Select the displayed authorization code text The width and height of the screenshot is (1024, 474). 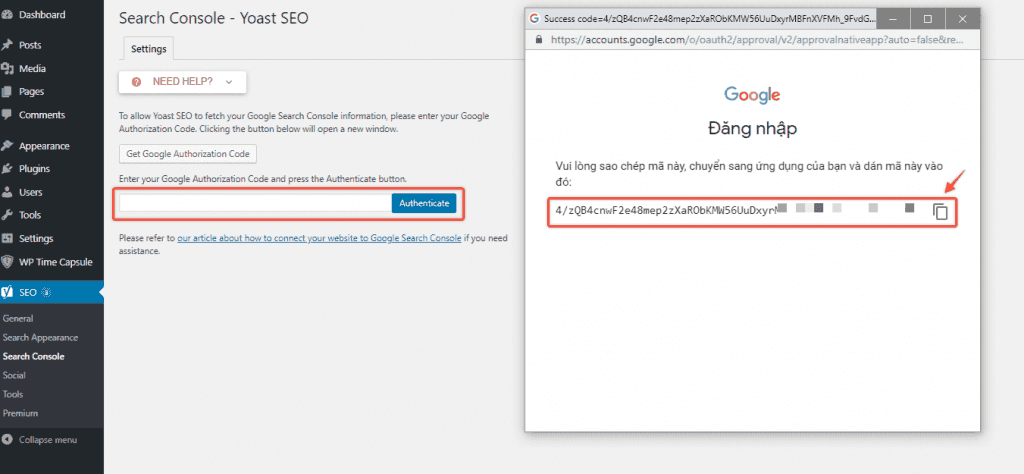click(x=666, y=210)
